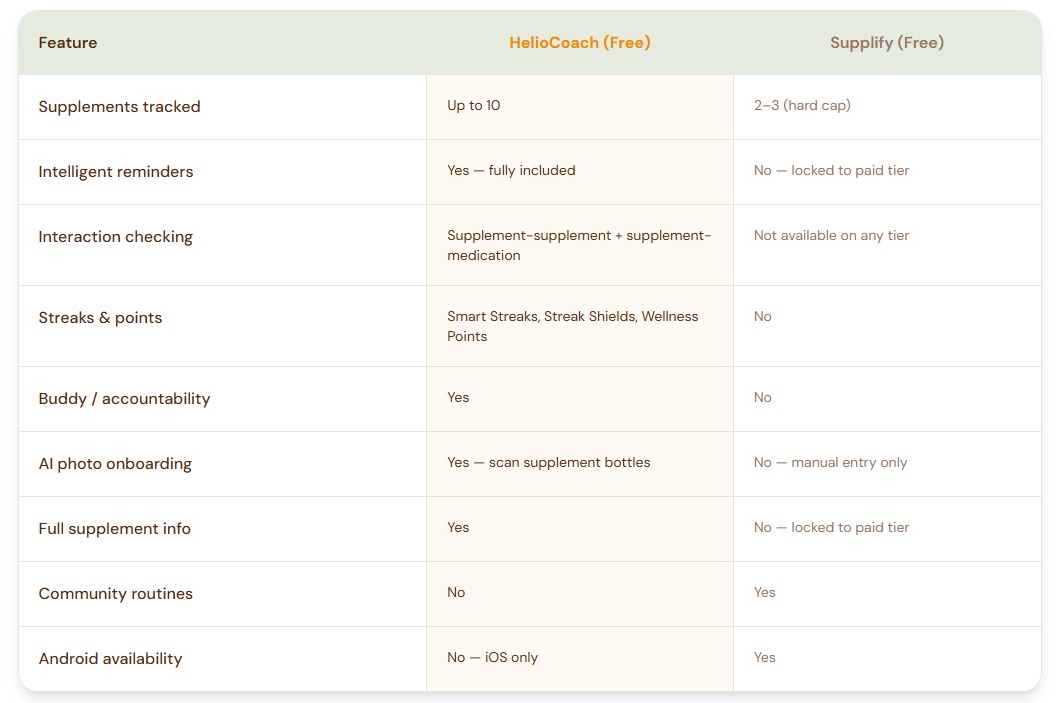
Task: Select the "Streaks & points" row label
Action: tap(100, 318)
